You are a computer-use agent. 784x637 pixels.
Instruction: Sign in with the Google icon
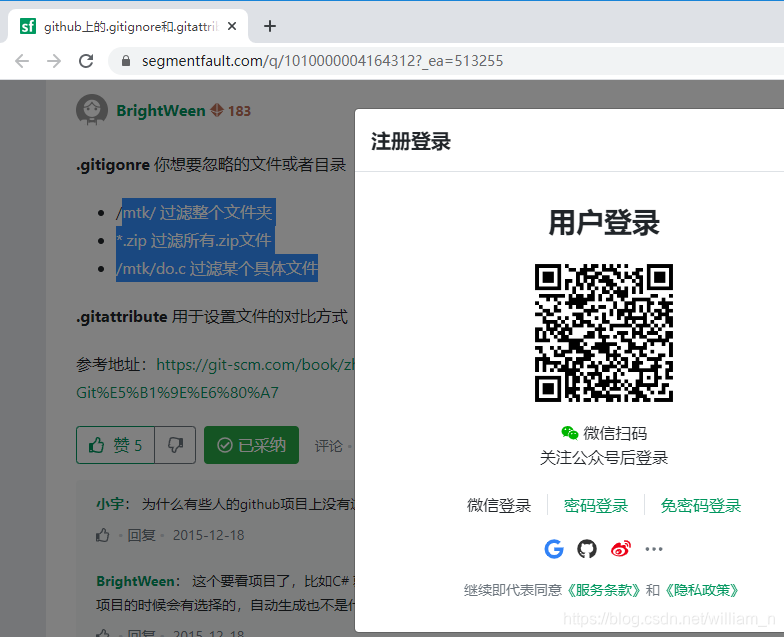coord(554,549)
